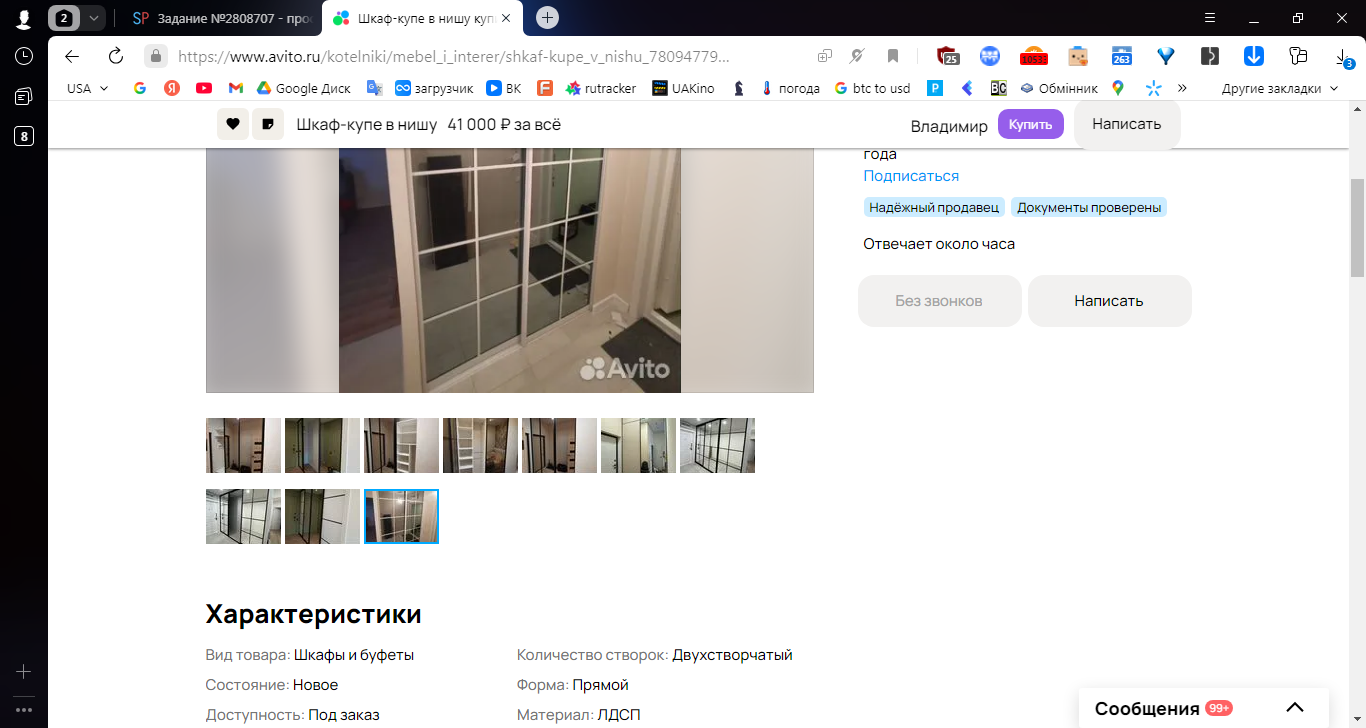The width and height of the screenshot is (1366, 728).
Task: Close the Шкаф-купе в нишу tab
Action: 507,18
